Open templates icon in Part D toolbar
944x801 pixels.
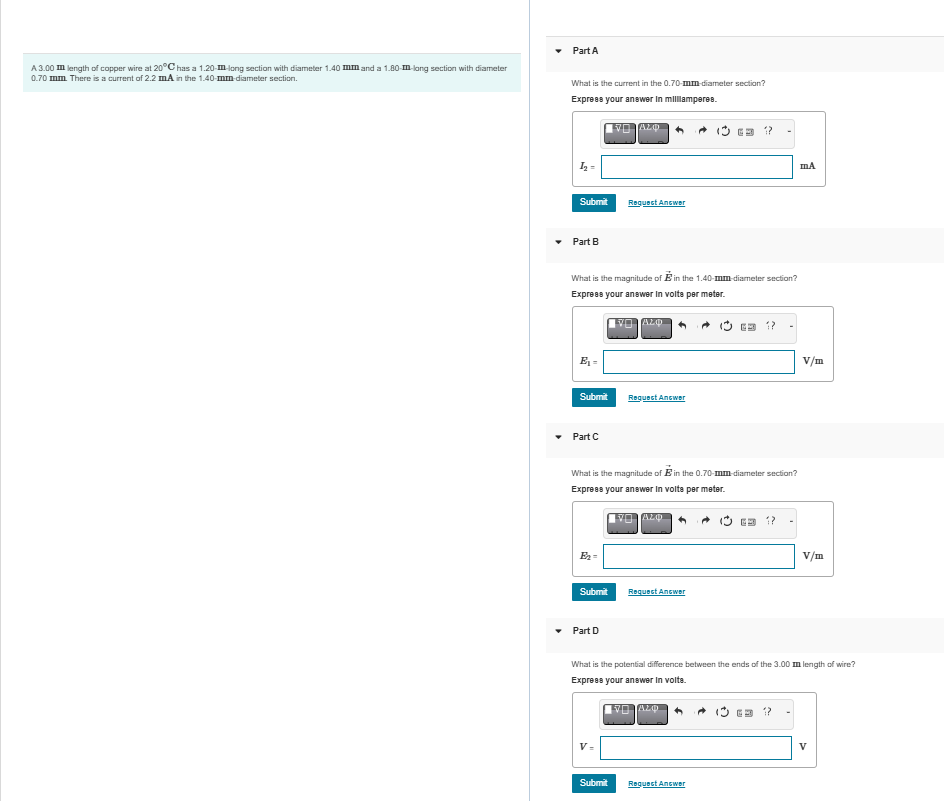(618, 714)
